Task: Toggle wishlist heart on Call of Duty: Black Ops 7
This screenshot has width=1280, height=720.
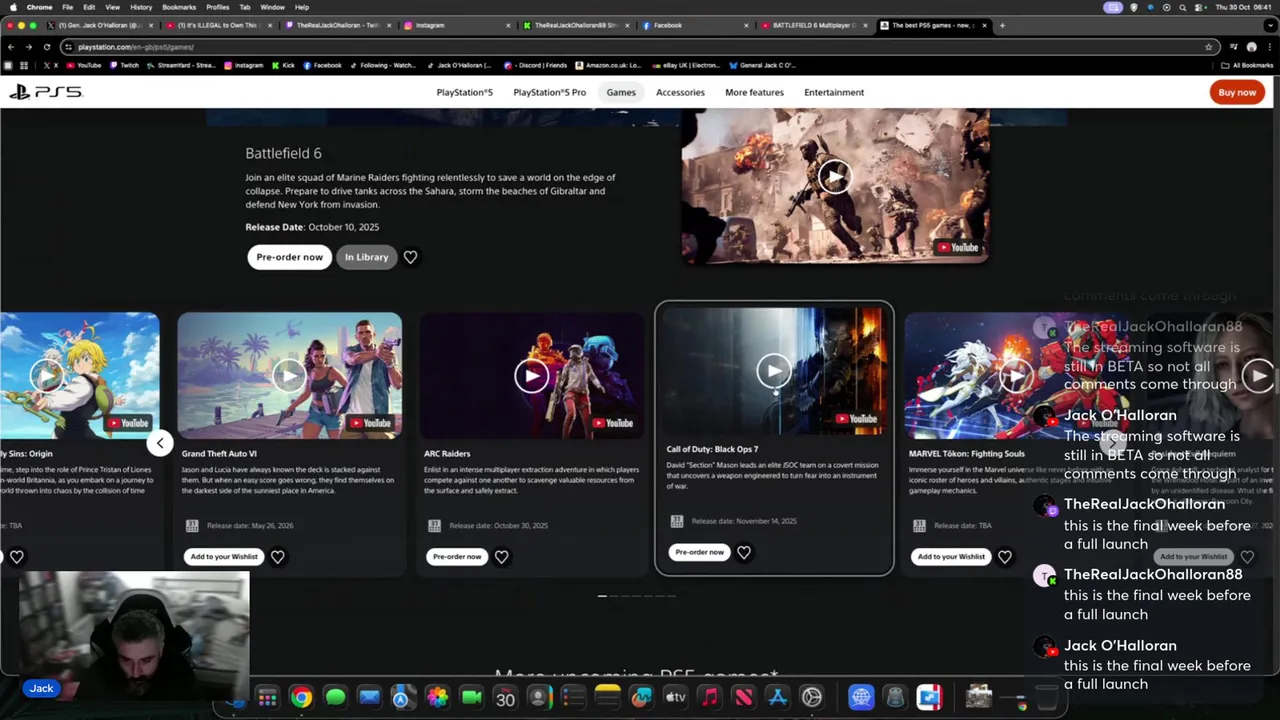Action: 744,552
